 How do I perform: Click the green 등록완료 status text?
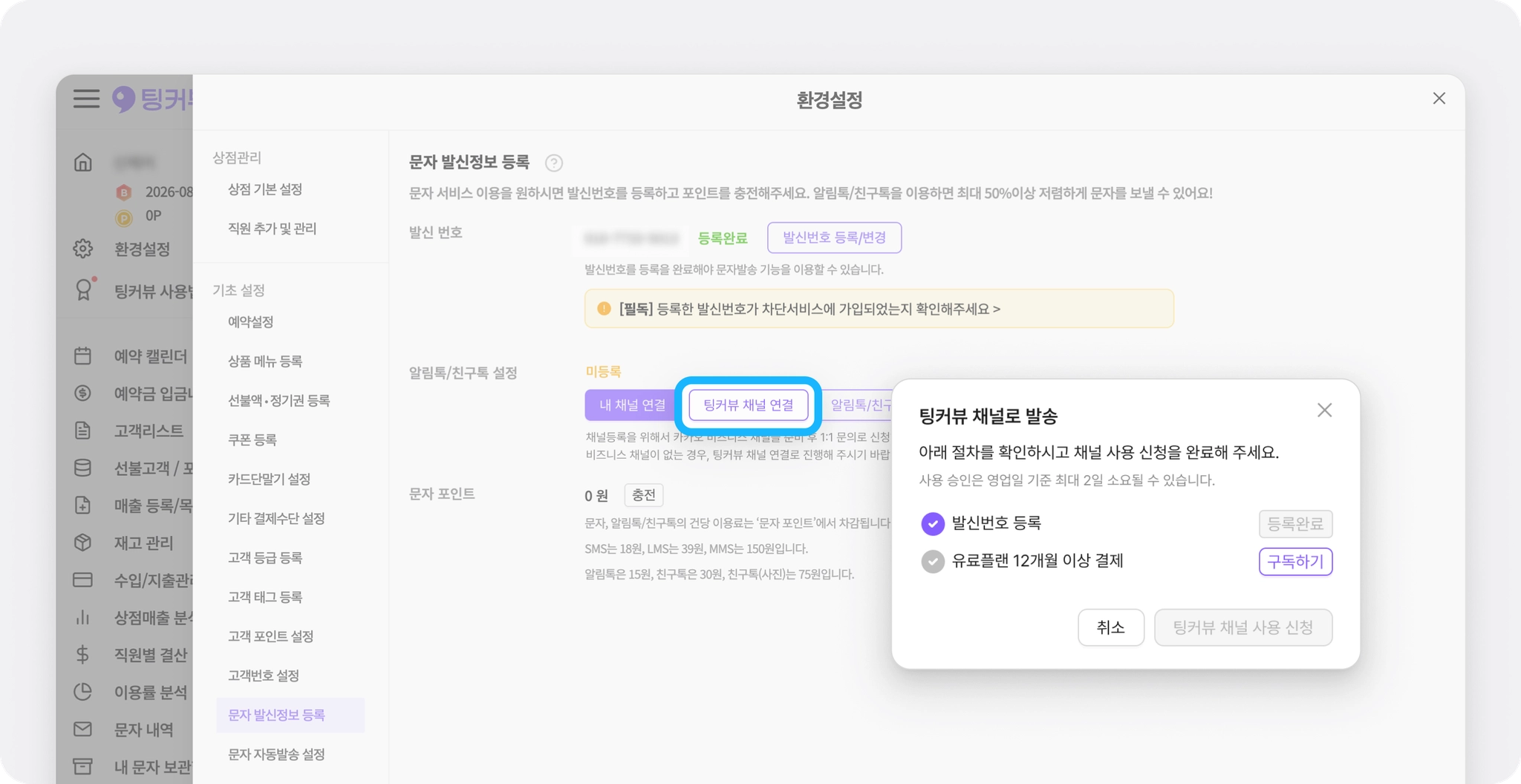click(x=723, y=238)
